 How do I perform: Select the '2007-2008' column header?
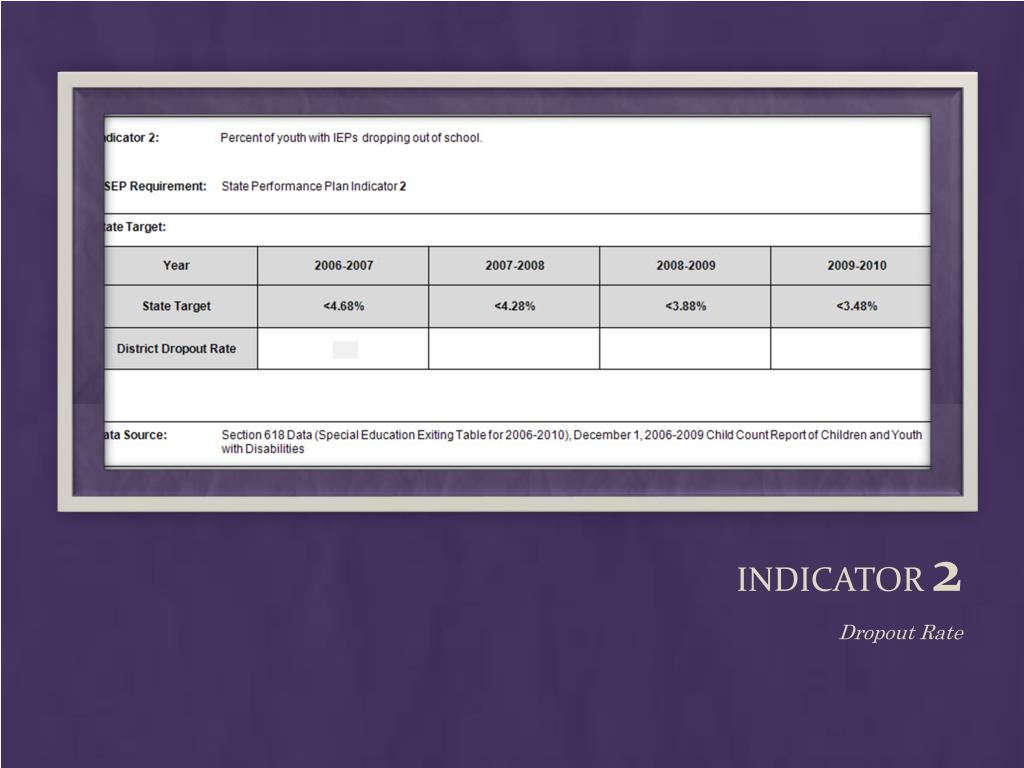pos(514,266)
